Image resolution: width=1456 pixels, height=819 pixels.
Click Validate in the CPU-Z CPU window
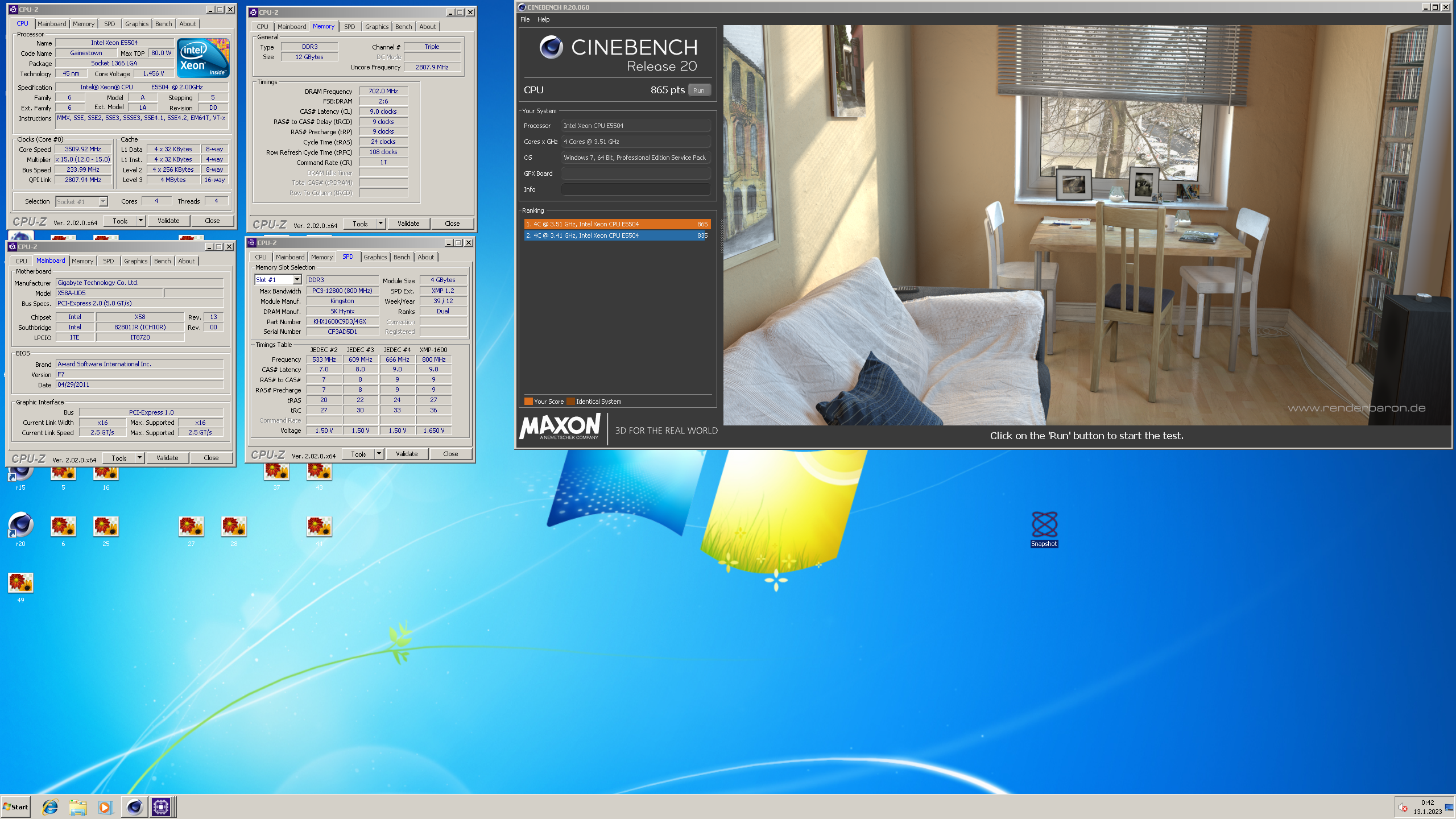point(168,221)
